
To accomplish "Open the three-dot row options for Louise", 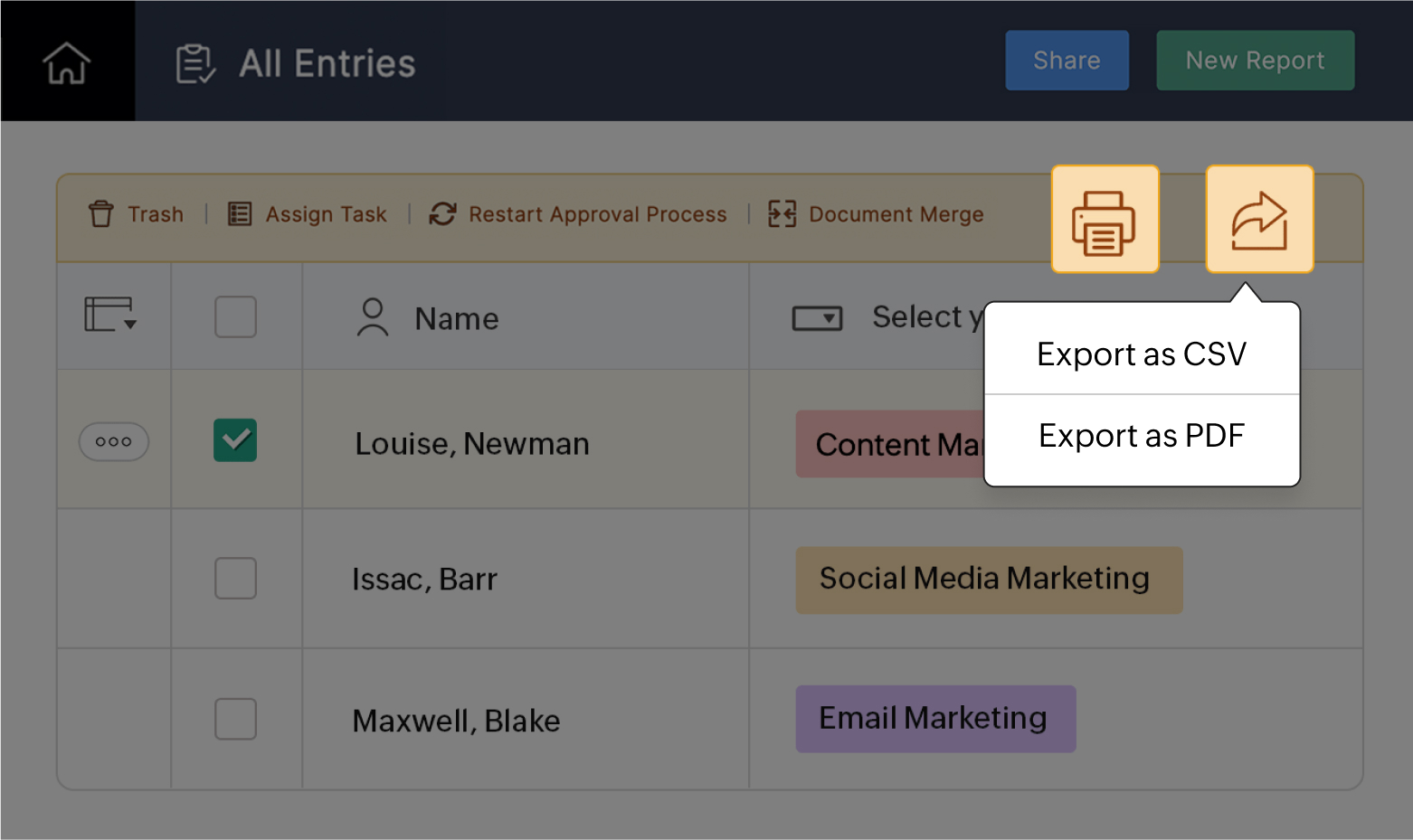I will (114, 442).
